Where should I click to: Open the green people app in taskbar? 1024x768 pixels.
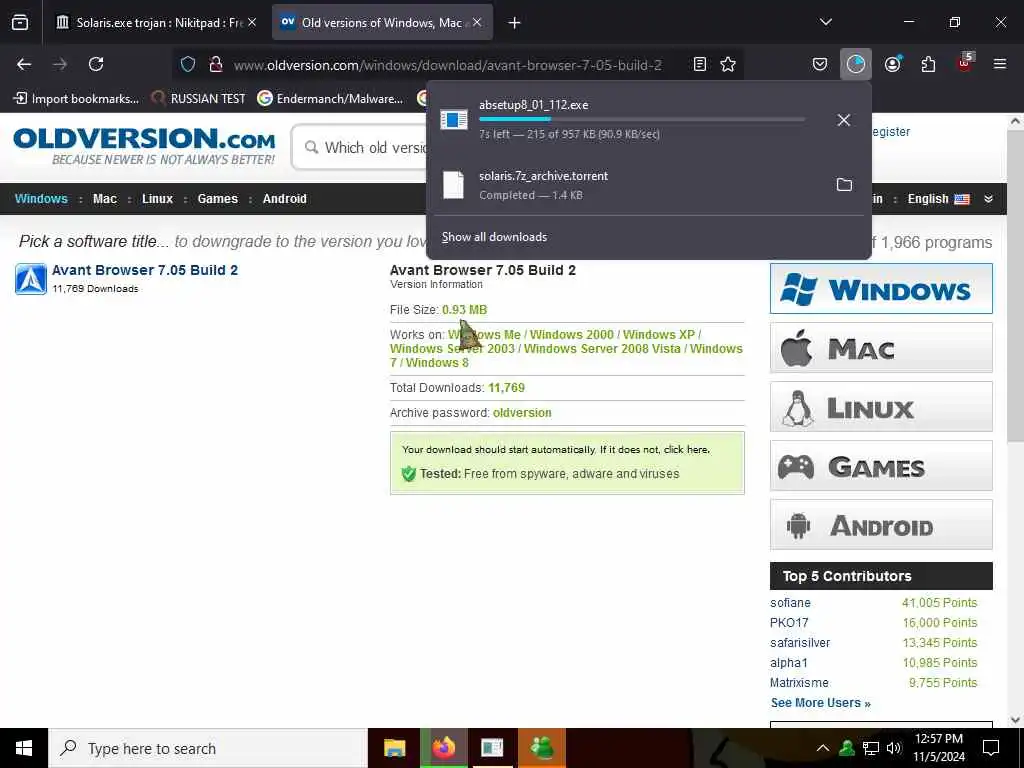(541, 748)
